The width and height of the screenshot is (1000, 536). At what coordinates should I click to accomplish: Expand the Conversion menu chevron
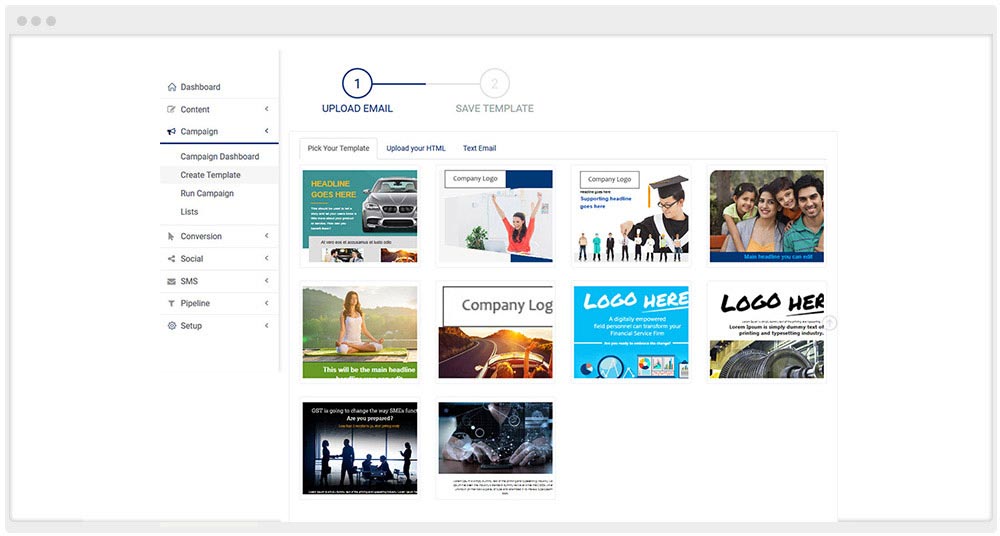coord(267,236)
